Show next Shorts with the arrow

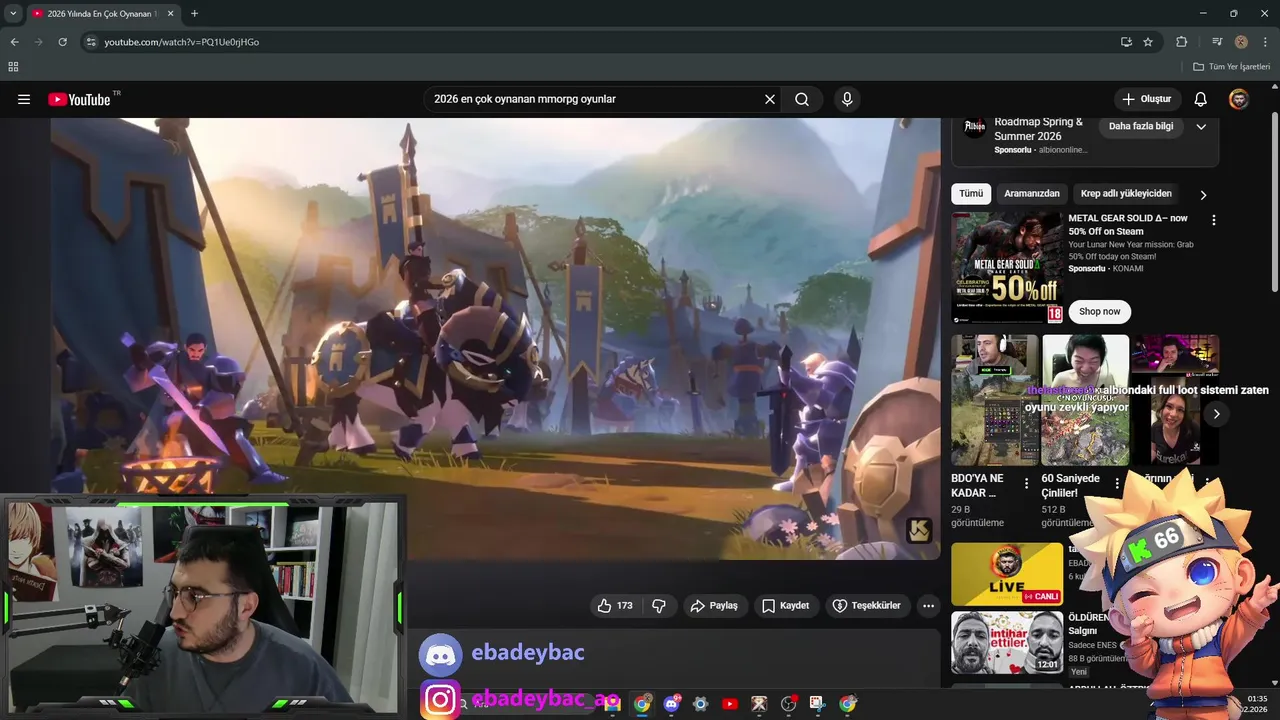(1216, 414)
